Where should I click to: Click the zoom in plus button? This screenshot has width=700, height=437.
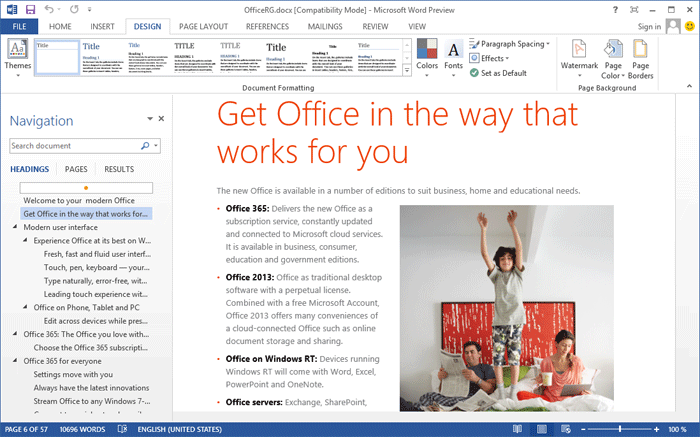(656, 429)
